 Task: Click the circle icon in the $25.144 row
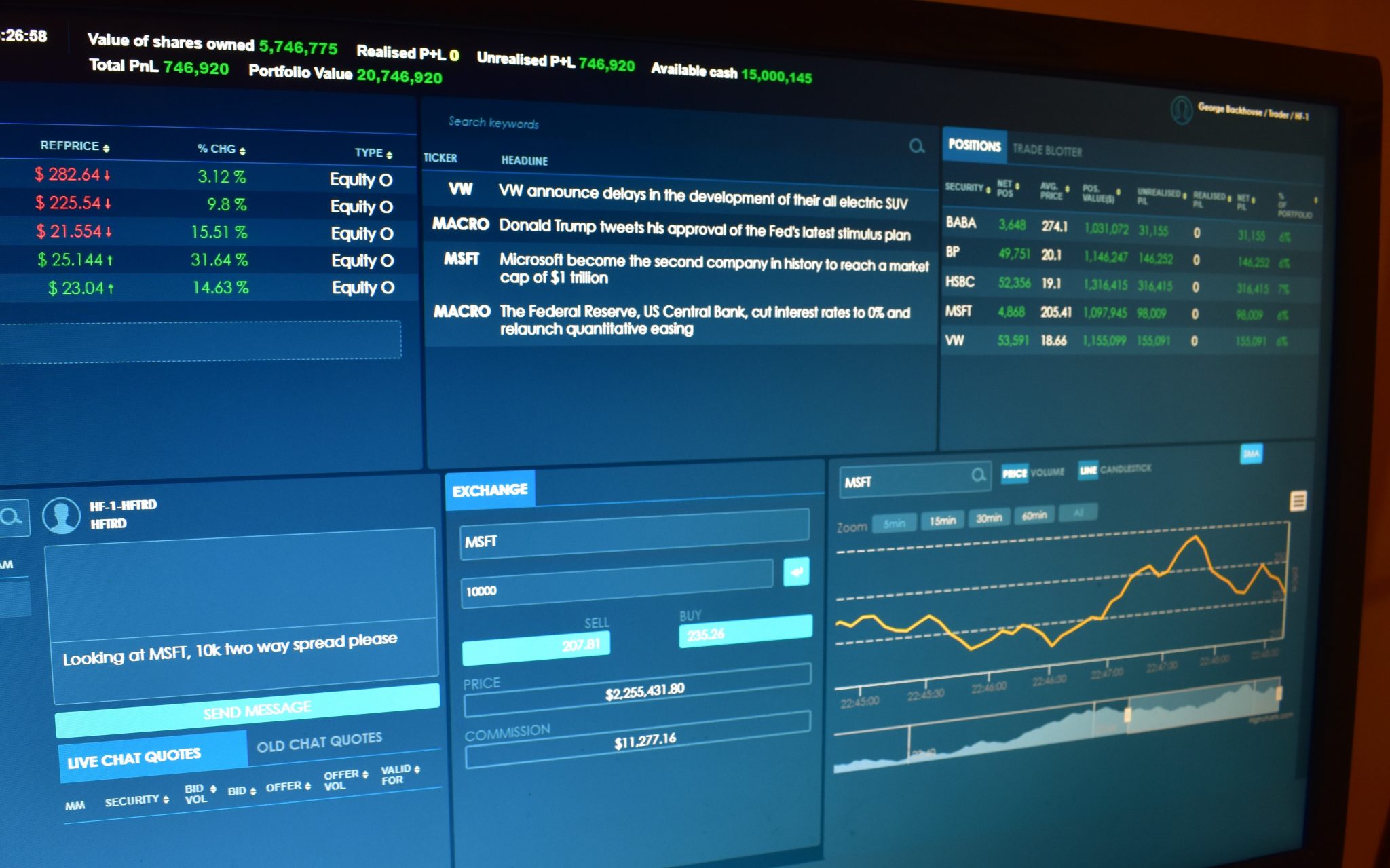point(387,261)
